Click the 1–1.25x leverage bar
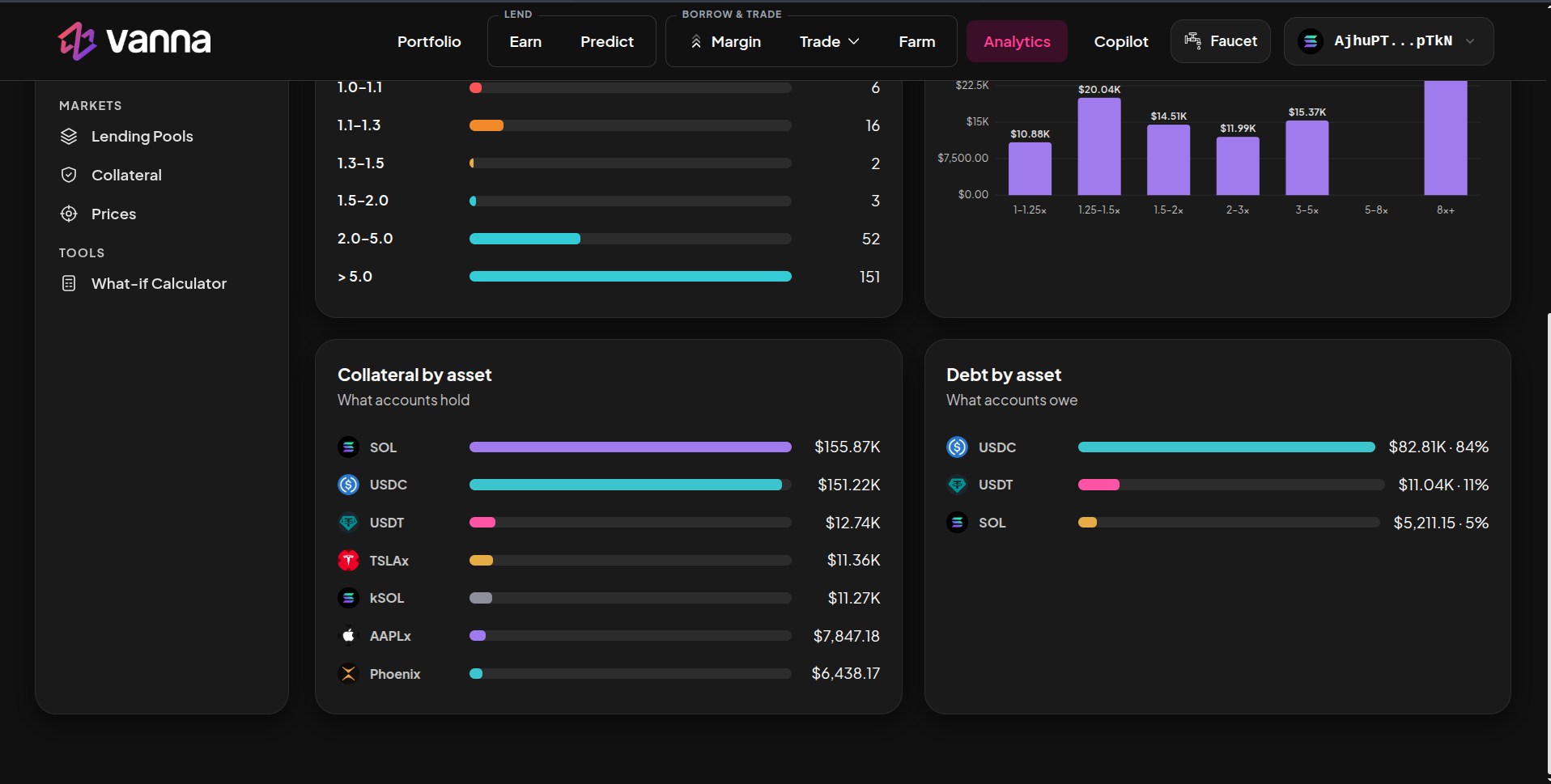The width and height of the screenshot is (1551, 784). (x=1030, y=168)
